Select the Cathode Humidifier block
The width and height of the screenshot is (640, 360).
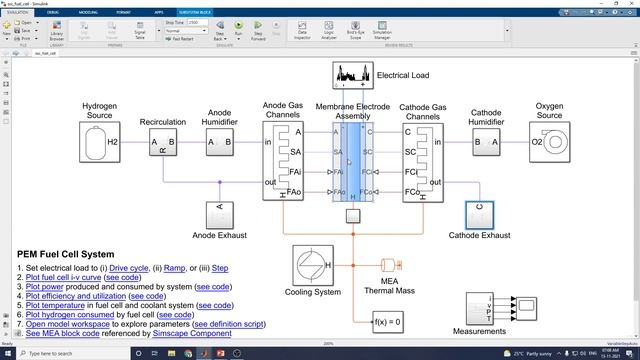486,142
